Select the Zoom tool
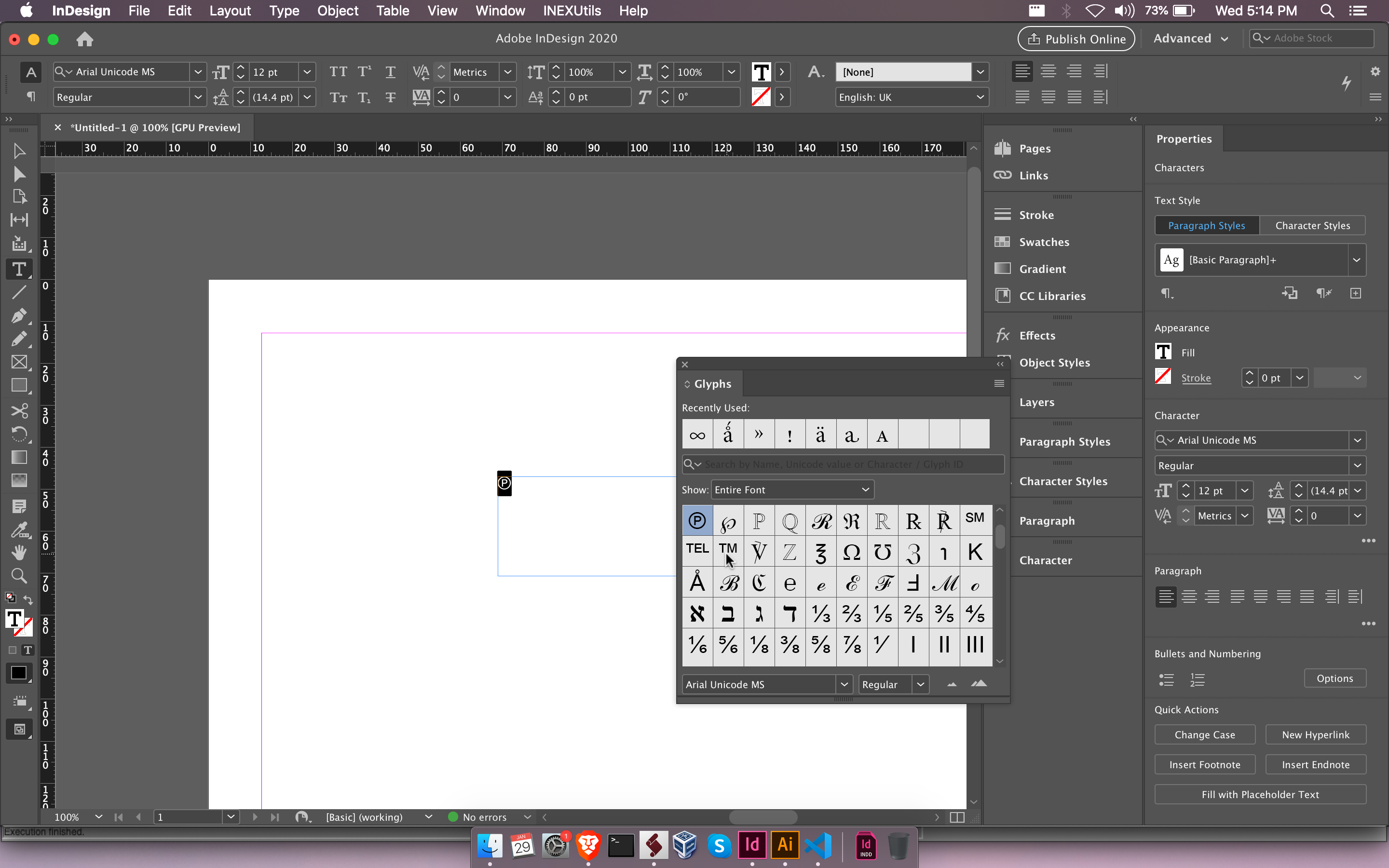The width and height of the screenshot is (1389, 868). [19, 576]
